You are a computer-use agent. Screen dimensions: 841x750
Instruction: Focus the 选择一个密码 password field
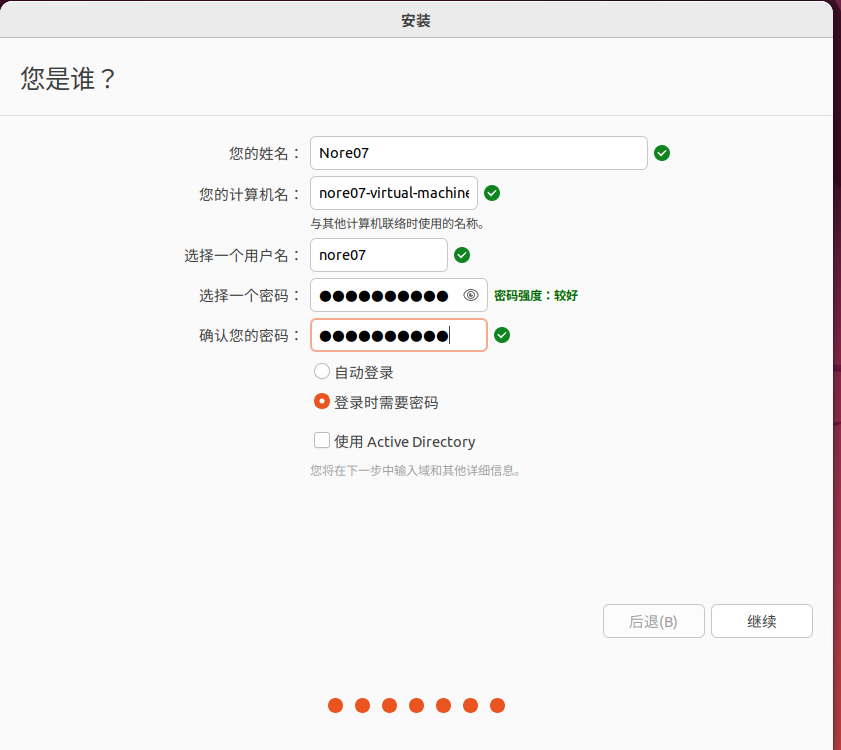tap(385, 295)
